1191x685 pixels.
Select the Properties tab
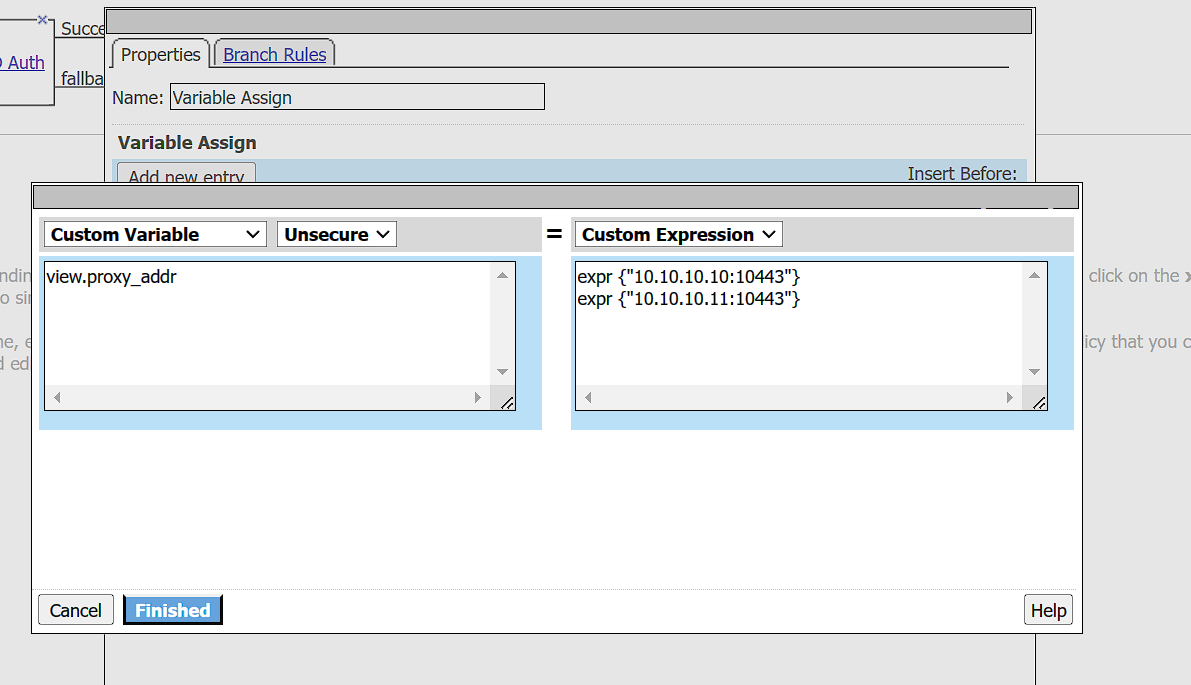[159, 55]
